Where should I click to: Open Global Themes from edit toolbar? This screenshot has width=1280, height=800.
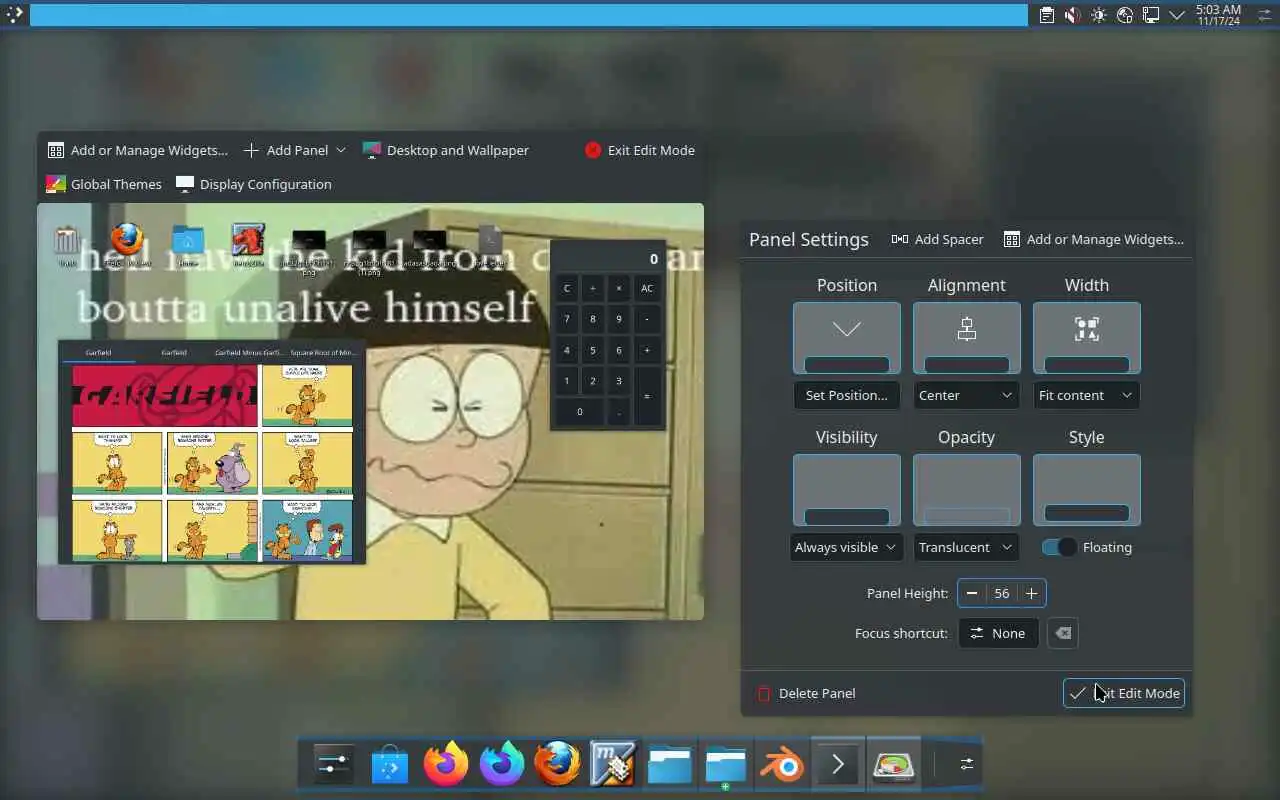pyautogui.click(x=104, y=184)
